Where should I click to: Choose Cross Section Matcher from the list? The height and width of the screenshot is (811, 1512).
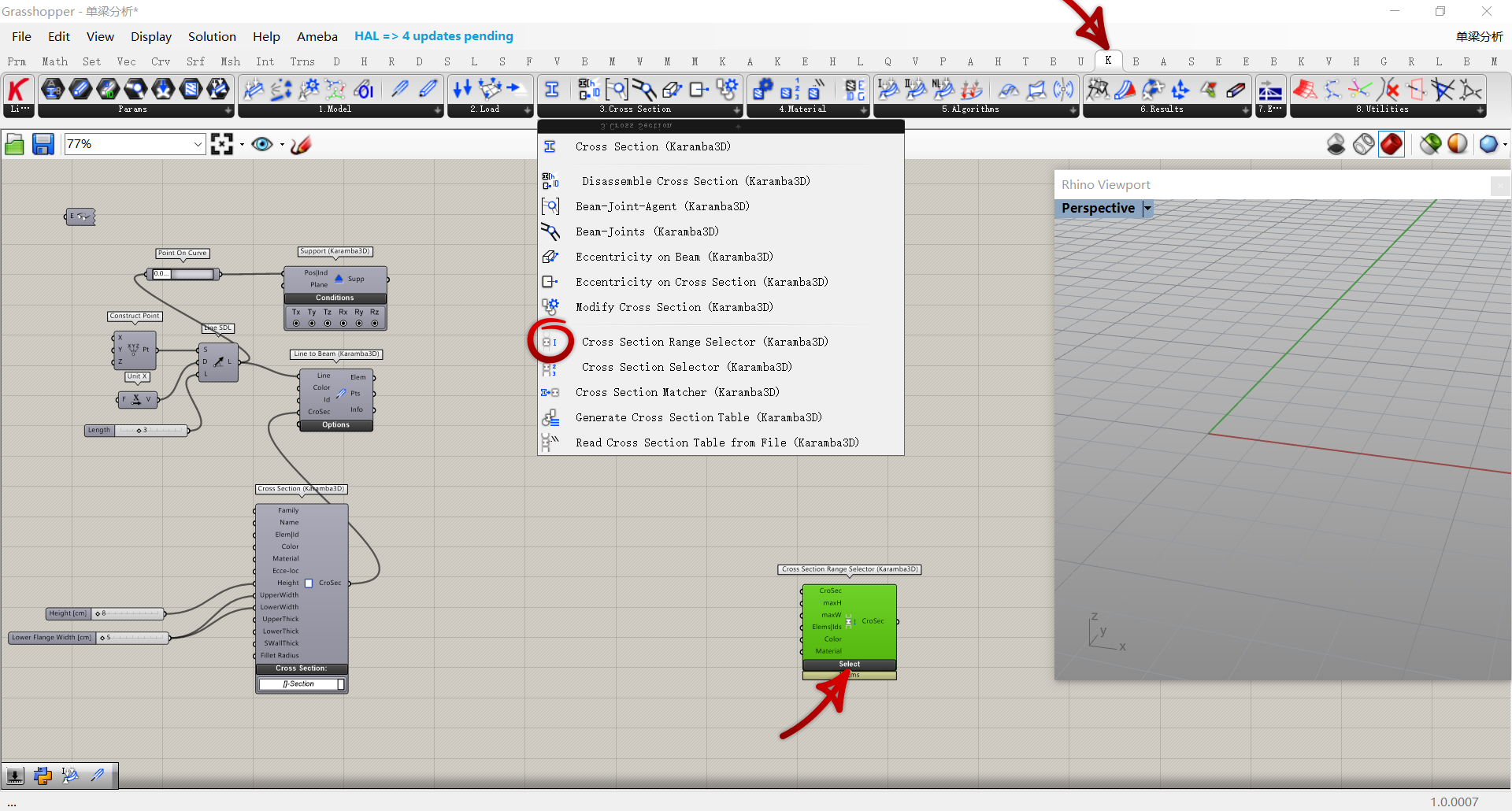(x=676, y=392)
